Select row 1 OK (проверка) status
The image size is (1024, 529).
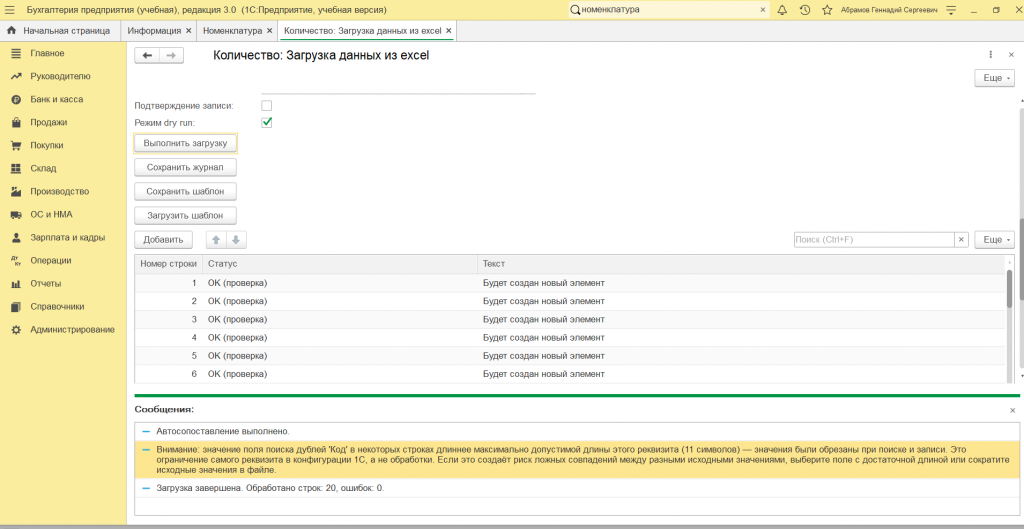(238, 283)
